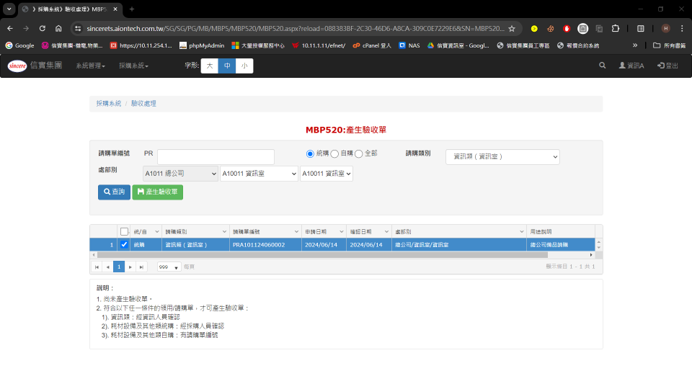692x371 pixels.
Task: Open the page size 999 dropdown
Action: coord(169,267)
